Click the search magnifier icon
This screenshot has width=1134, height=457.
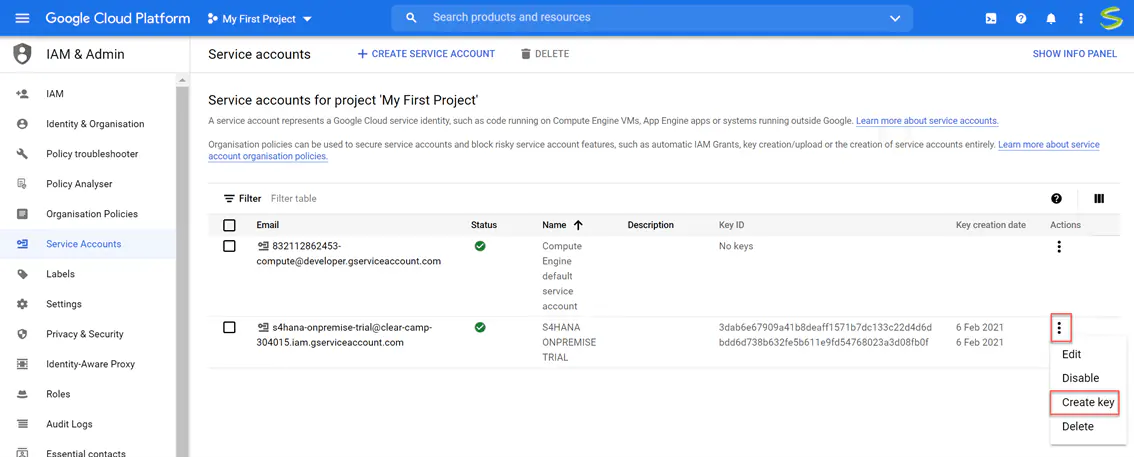(412, 18)
